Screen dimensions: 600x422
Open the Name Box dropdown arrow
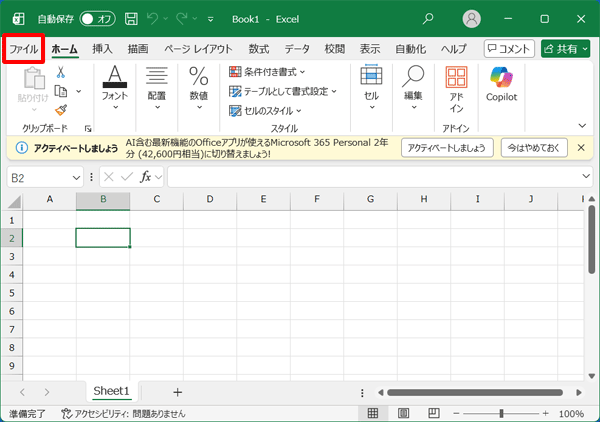tap(77, 177)
